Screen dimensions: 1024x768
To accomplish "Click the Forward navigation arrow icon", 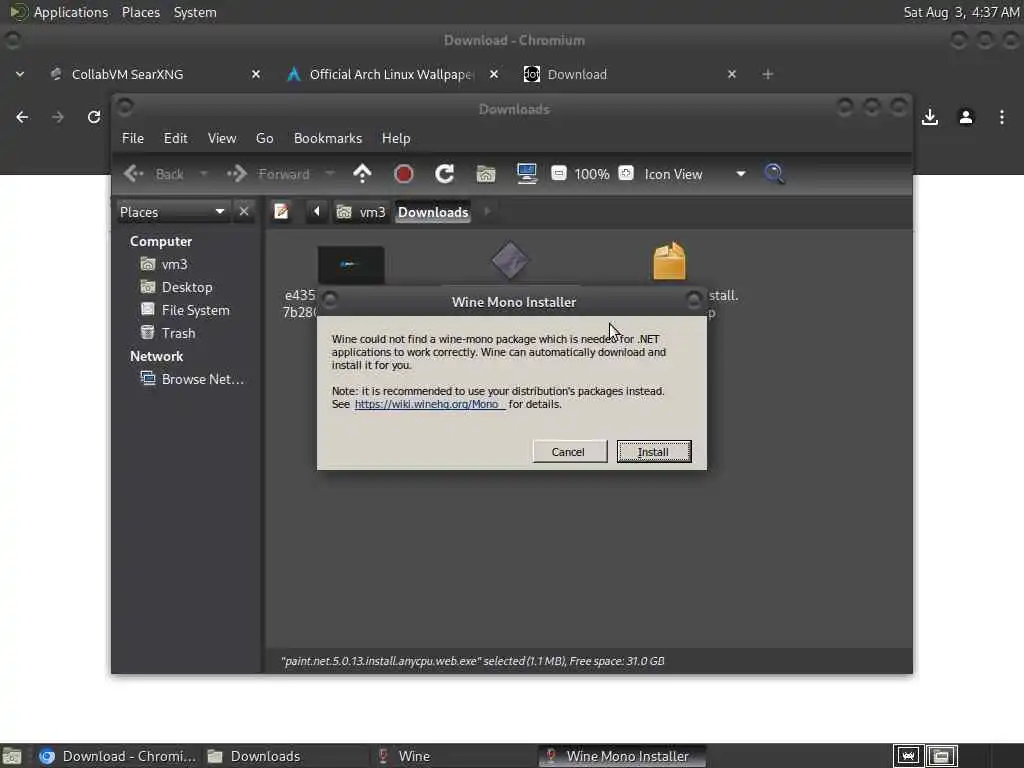I will [x=237, y=174].
